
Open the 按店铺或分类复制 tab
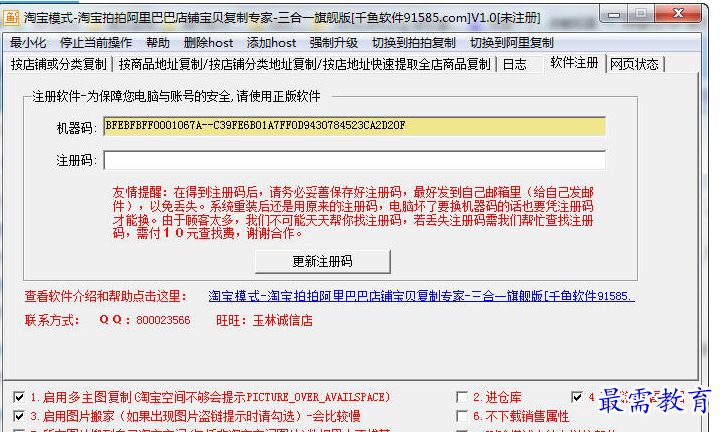58,64
